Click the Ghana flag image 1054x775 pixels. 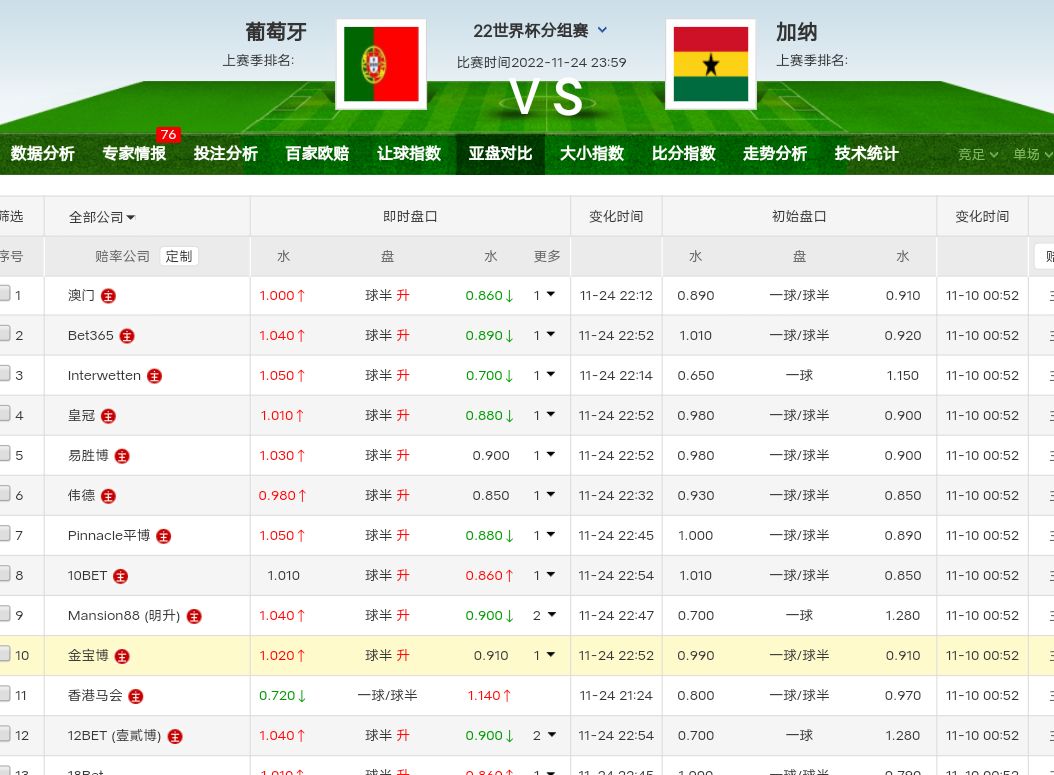pos(710,64)
